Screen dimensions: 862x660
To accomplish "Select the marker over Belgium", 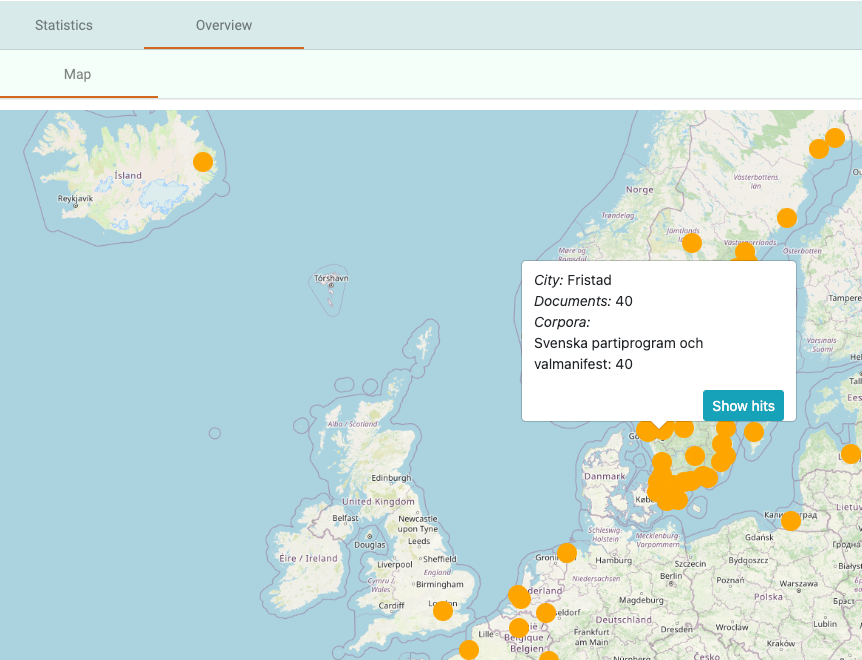I will pos(518,628).
